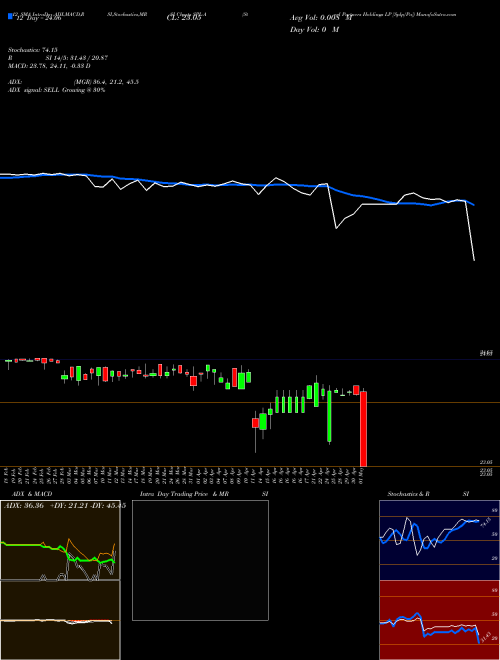Click the 74.13 value label on the Stochastics chart

click(484, 522)
